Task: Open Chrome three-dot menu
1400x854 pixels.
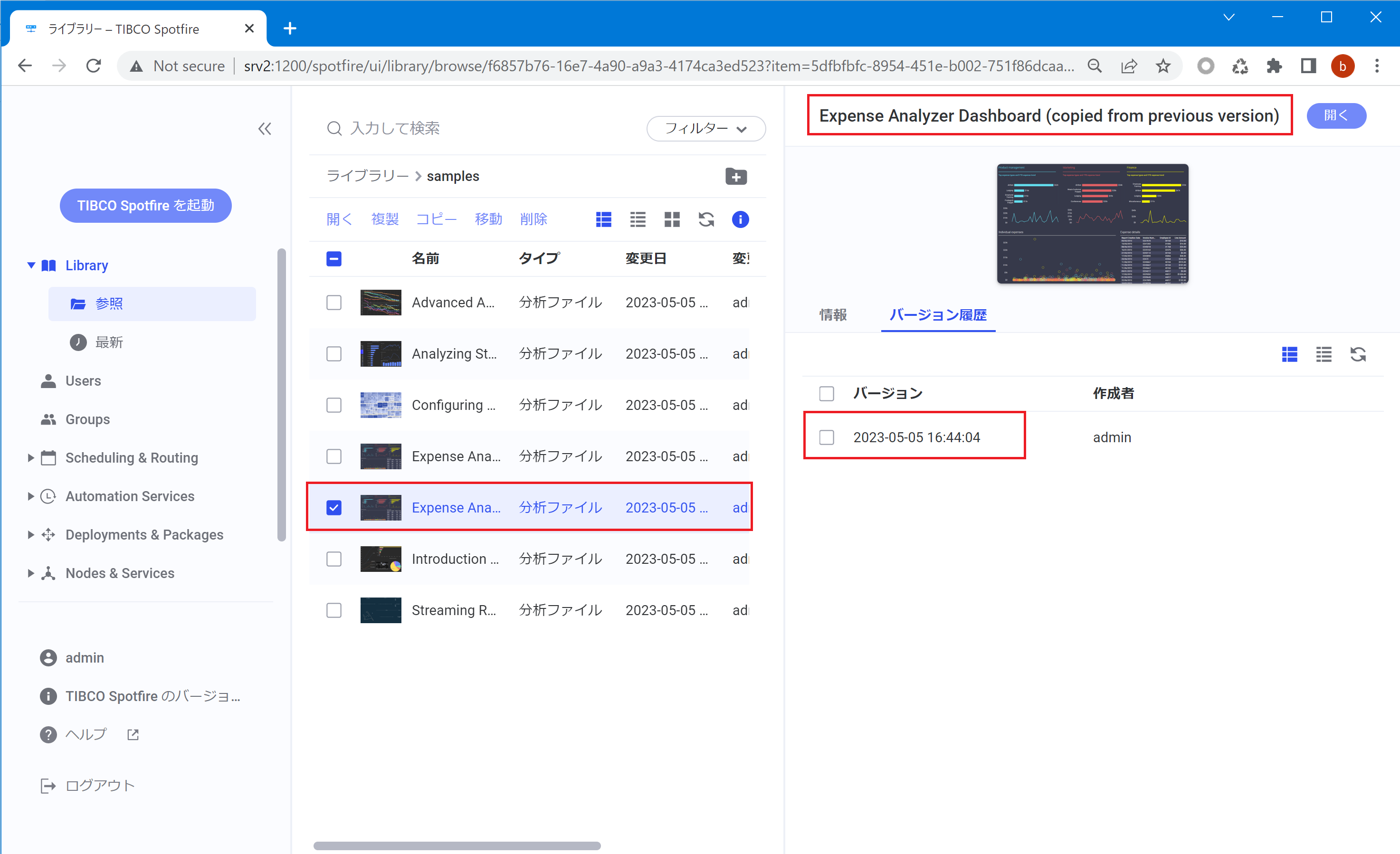Action: pos(1377,66)
